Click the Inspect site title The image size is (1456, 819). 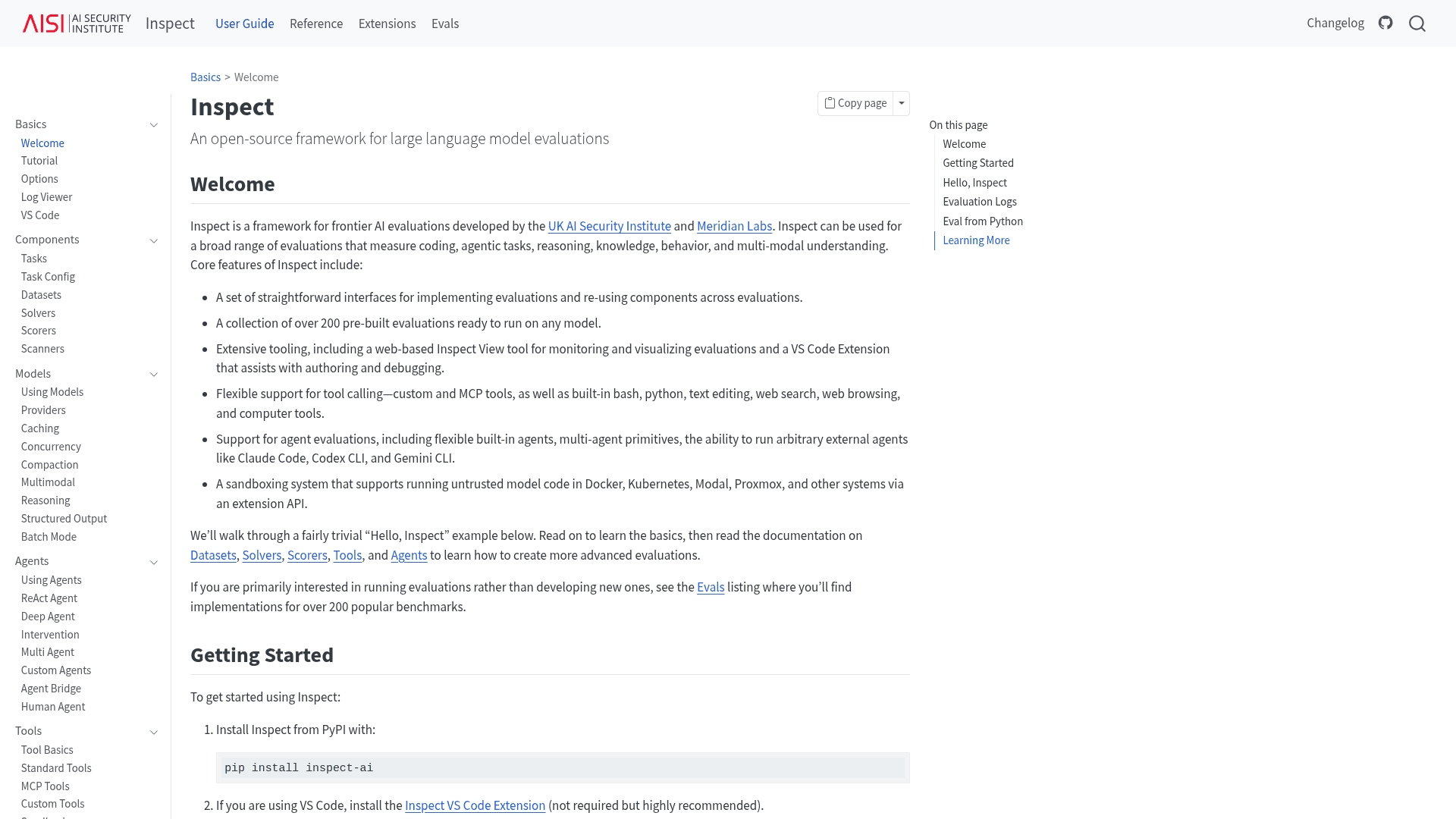170,24
